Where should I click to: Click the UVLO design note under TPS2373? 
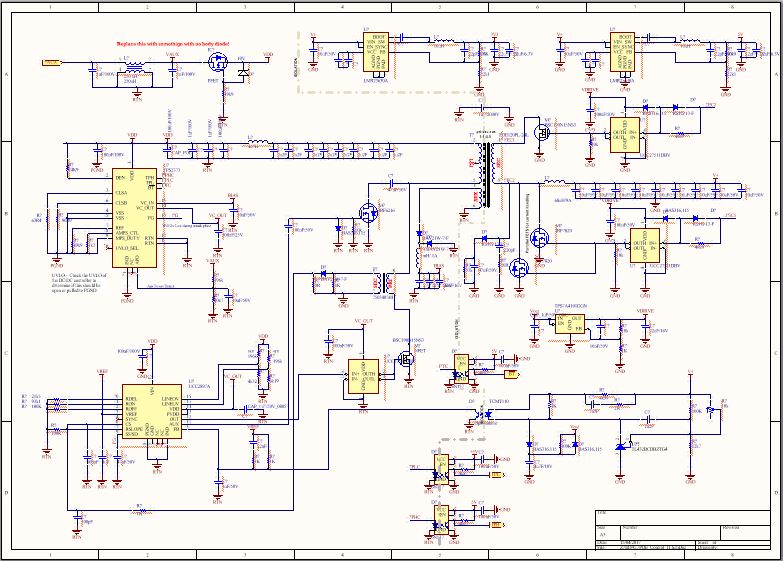[79, 283]
